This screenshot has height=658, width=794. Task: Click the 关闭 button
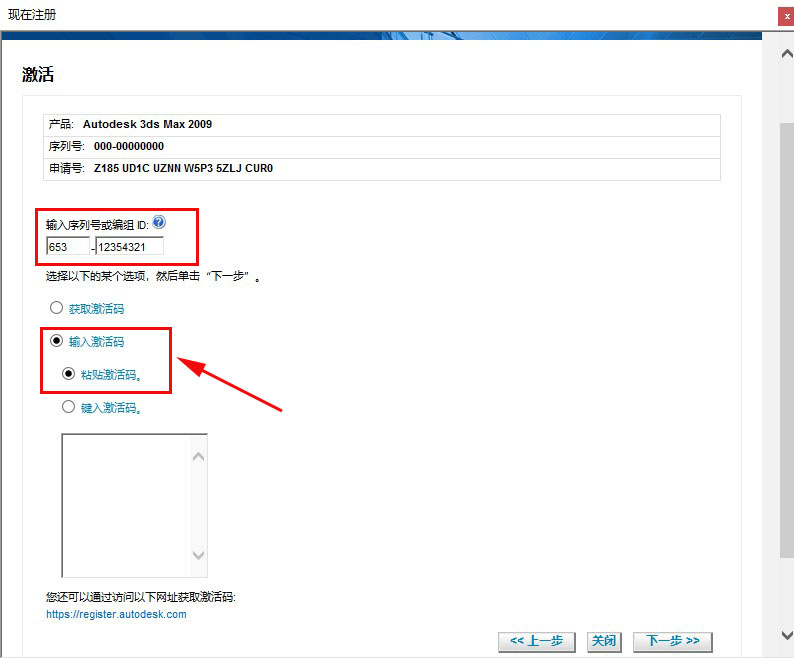(x=604, y=642)
